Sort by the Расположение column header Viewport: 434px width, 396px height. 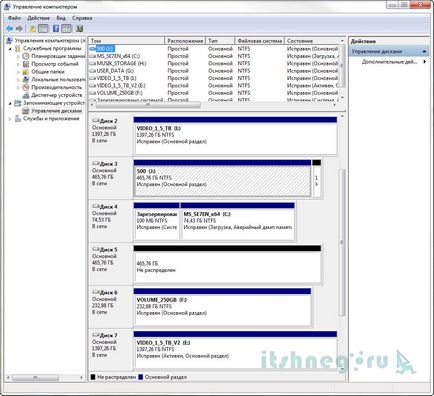185,41
